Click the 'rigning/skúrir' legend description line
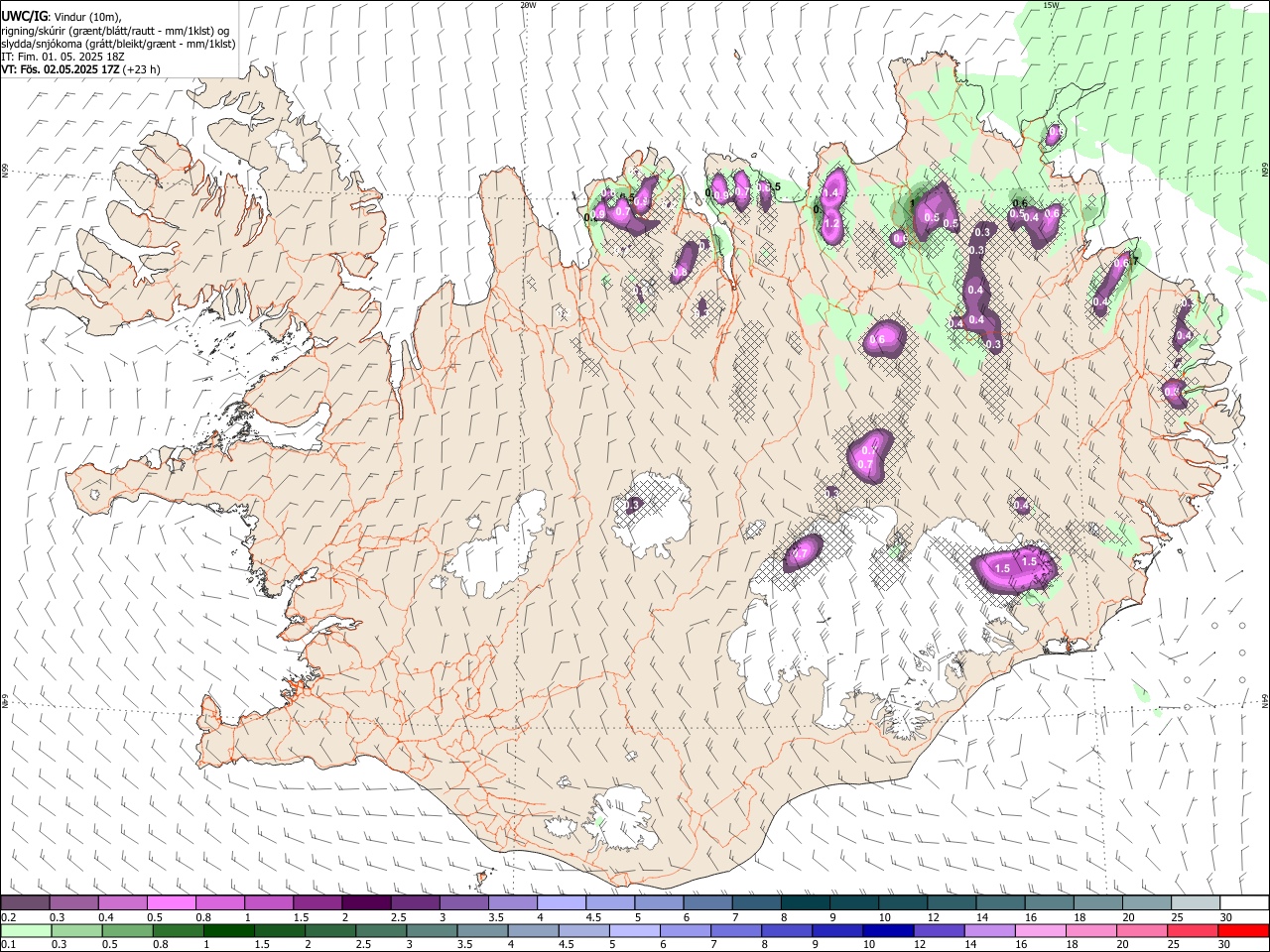This screenshot has height=952, width=1270. [115, 31]
